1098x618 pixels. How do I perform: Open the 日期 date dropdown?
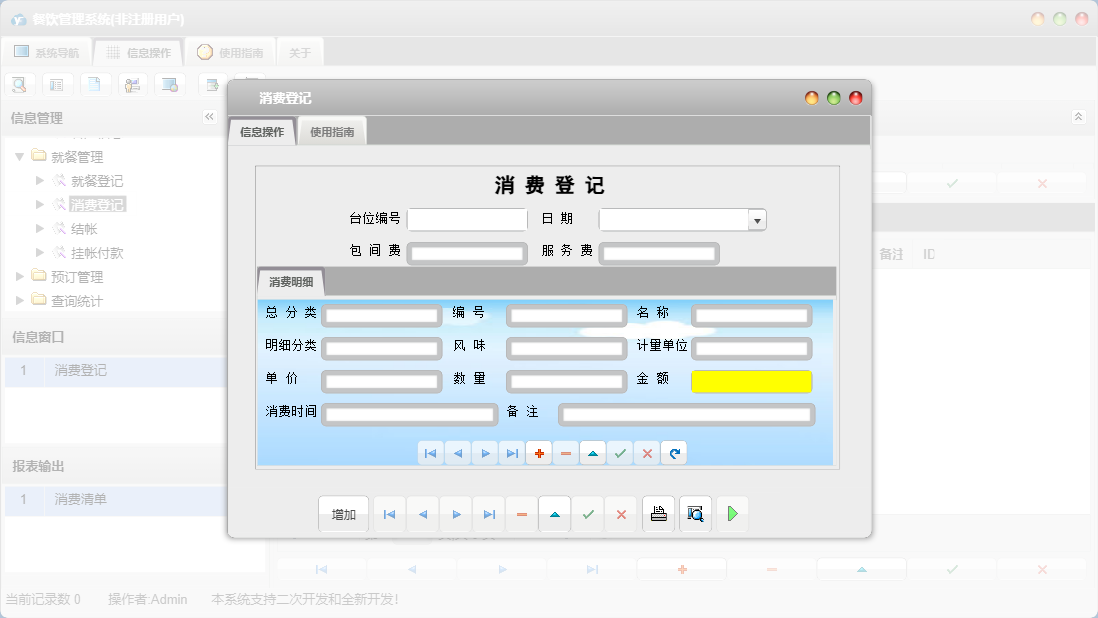tap(757, 219)
